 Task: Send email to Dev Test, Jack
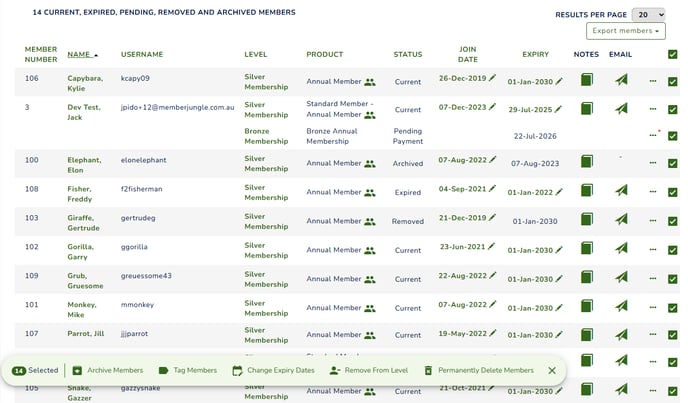click(x=621, y=108)
